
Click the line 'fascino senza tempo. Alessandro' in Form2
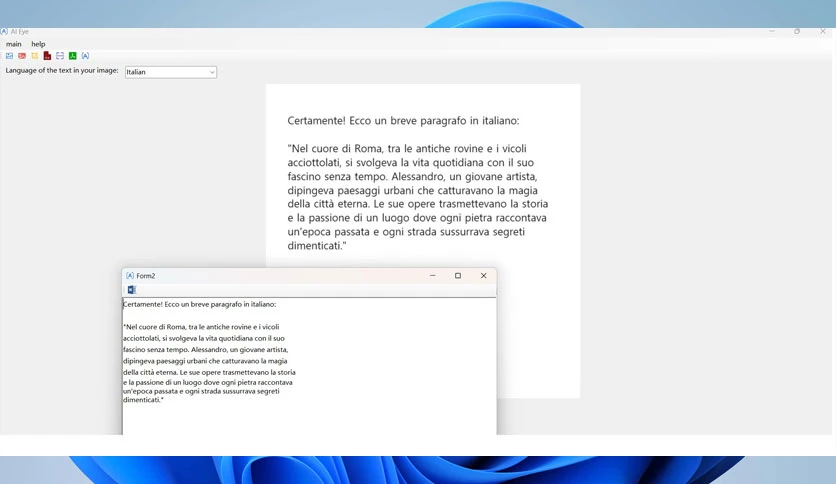206,350
